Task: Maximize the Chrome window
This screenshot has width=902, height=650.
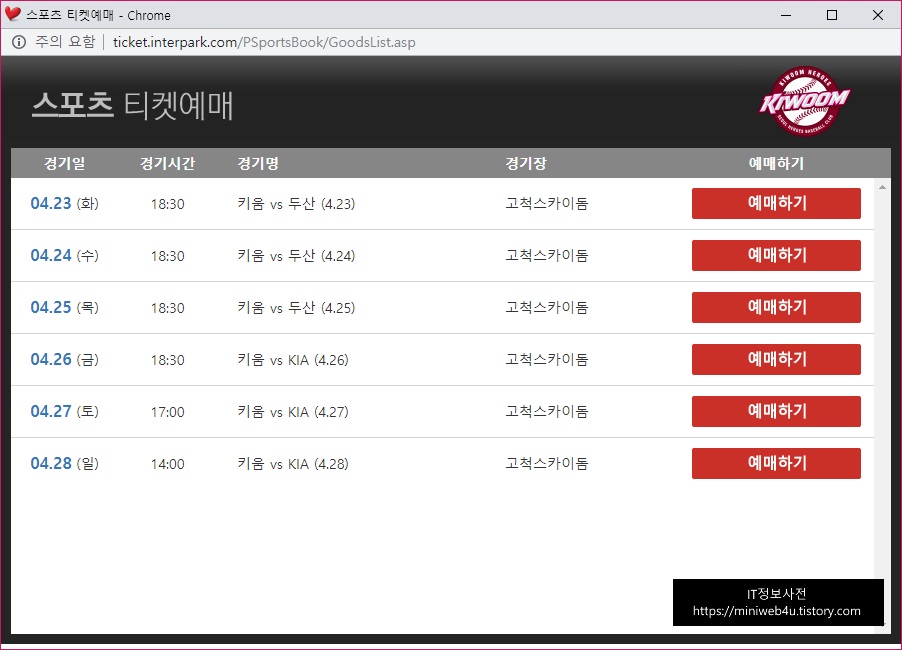Action: tap(832, 15)
